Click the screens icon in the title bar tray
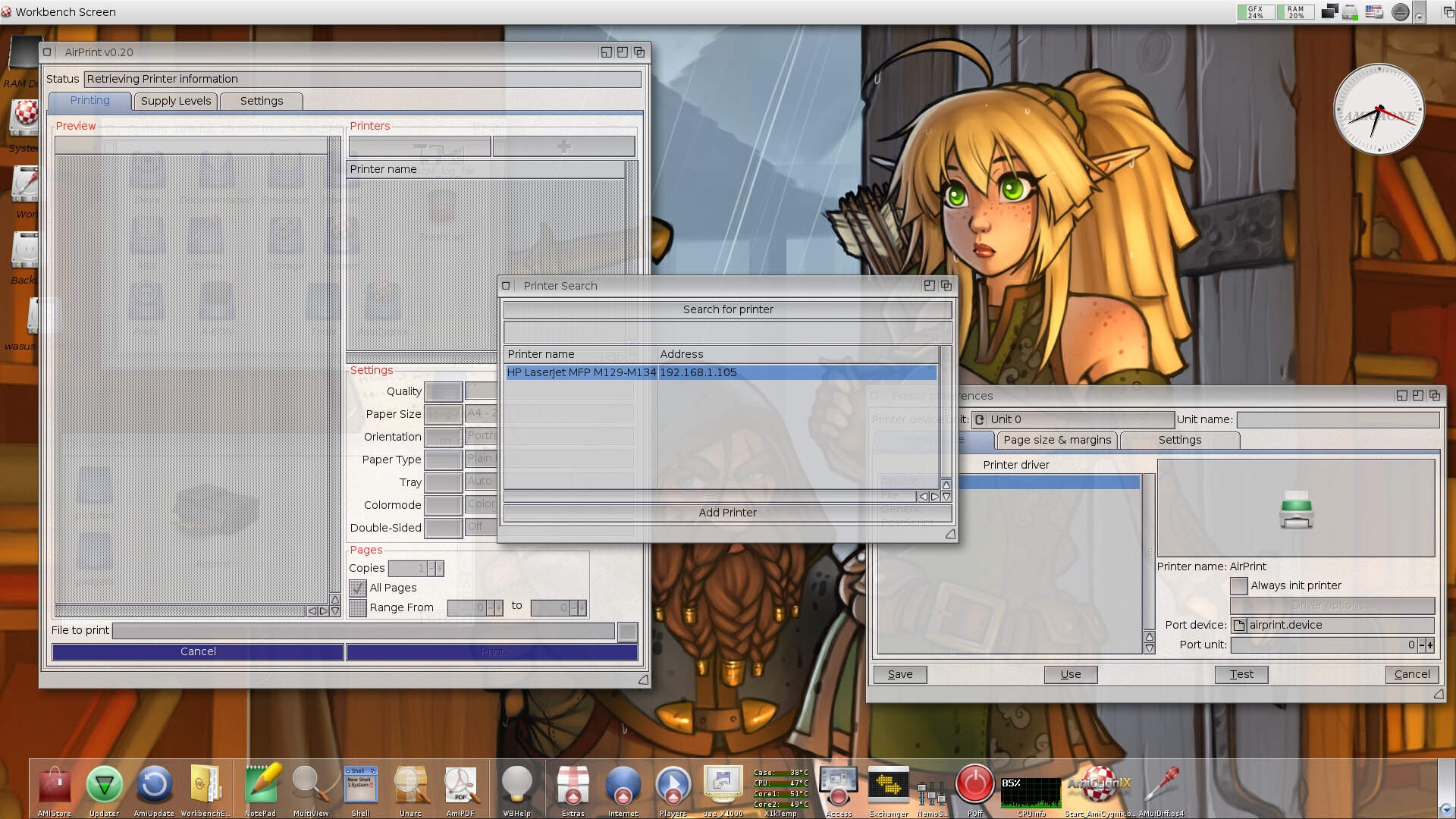 coord(1329,11)
